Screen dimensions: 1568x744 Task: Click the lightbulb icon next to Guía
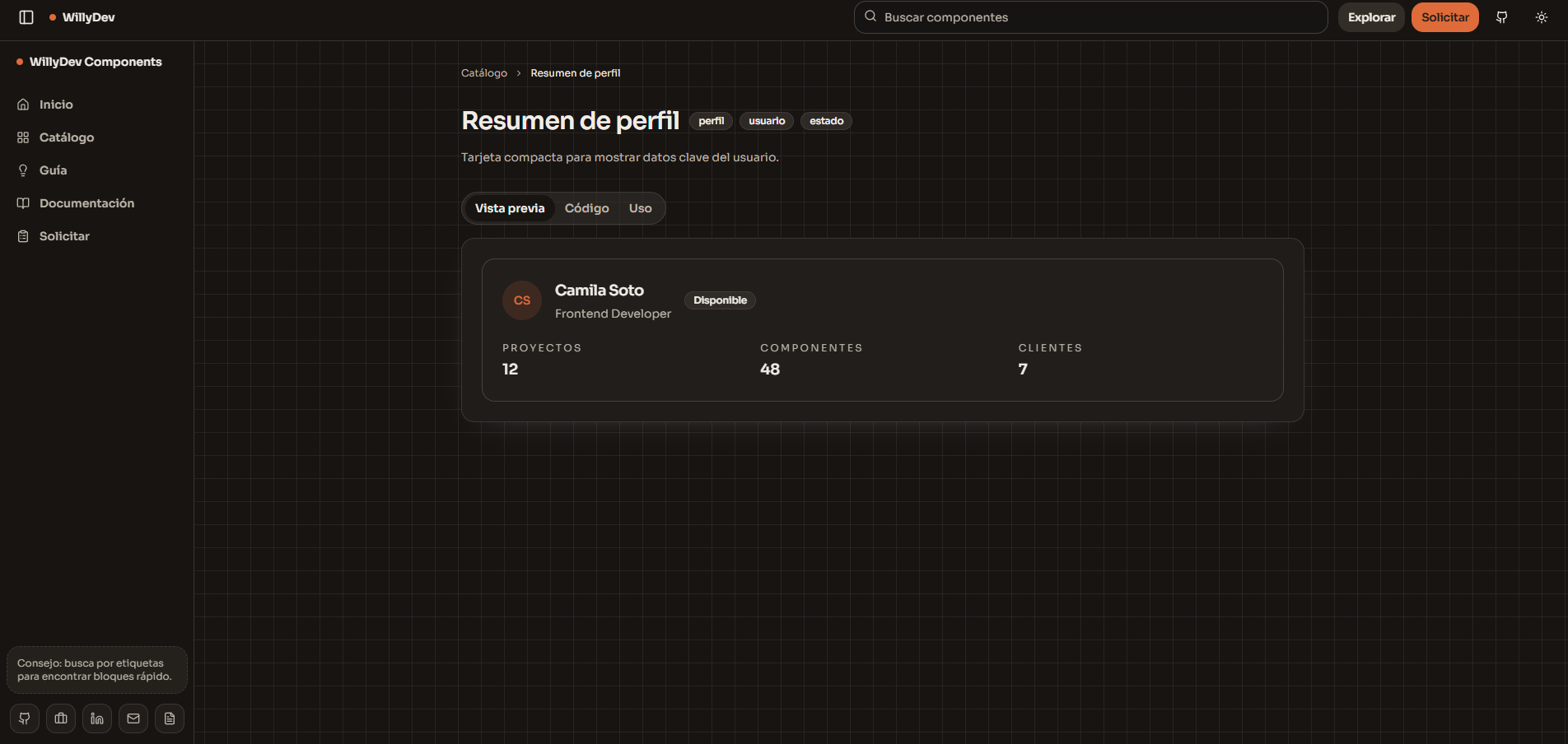[22, 170]
